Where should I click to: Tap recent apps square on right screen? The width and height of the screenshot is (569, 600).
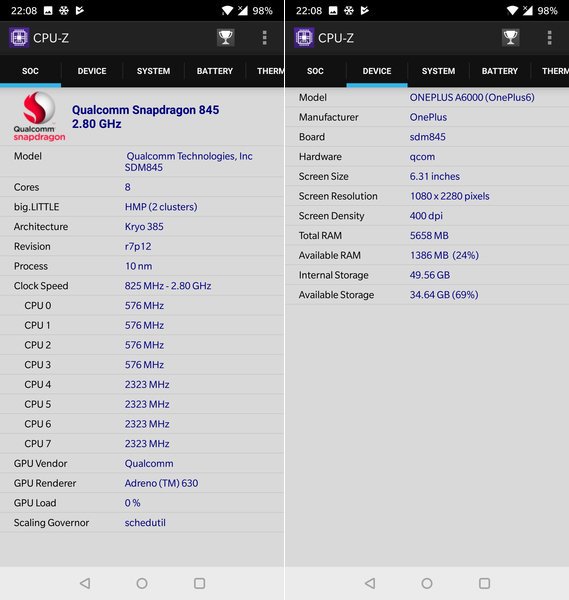point(484,583)
